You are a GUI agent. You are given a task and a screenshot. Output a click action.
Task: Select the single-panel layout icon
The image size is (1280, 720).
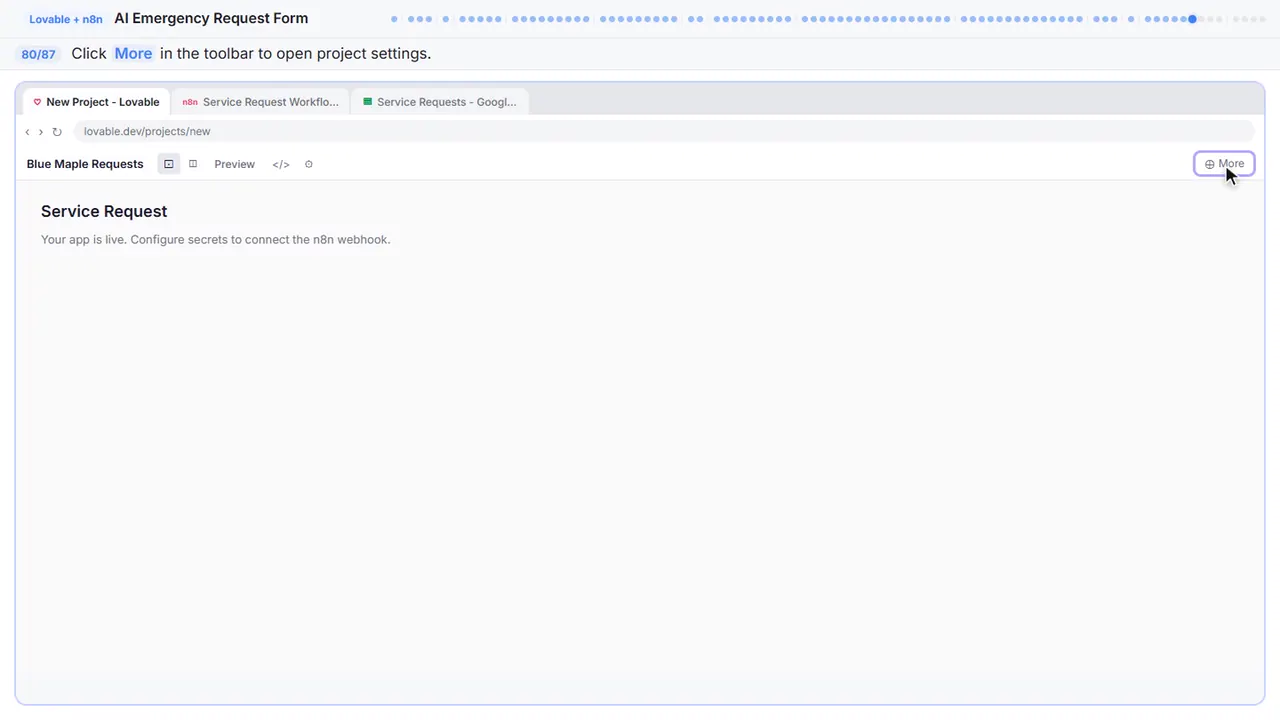click(x=169, y=164)
